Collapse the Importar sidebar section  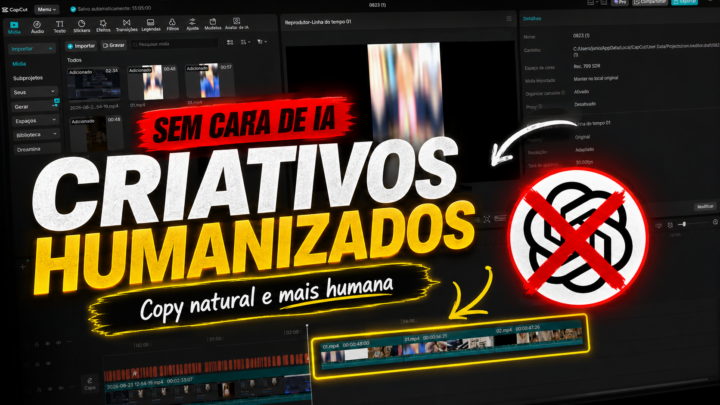click(32, 48)
